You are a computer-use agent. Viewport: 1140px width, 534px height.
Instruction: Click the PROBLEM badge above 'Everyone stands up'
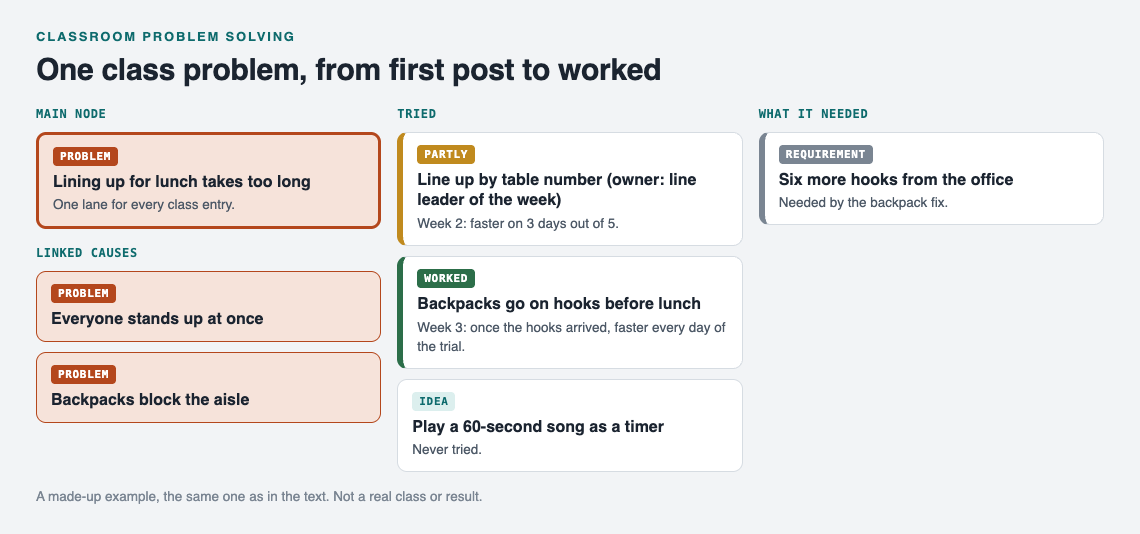coord(84,293)
